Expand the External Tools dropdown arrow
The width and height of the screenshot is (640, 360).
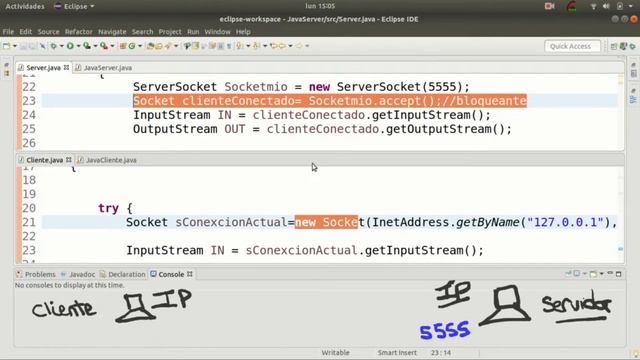pos(112,46)
